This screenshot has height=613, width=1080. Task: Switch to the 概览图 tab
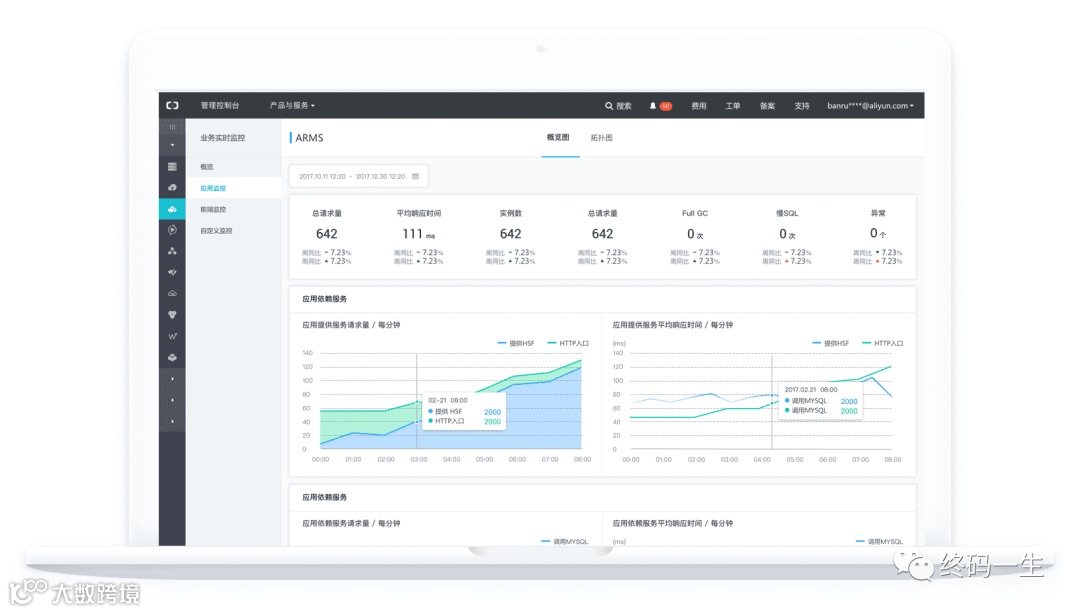point(559,138)
